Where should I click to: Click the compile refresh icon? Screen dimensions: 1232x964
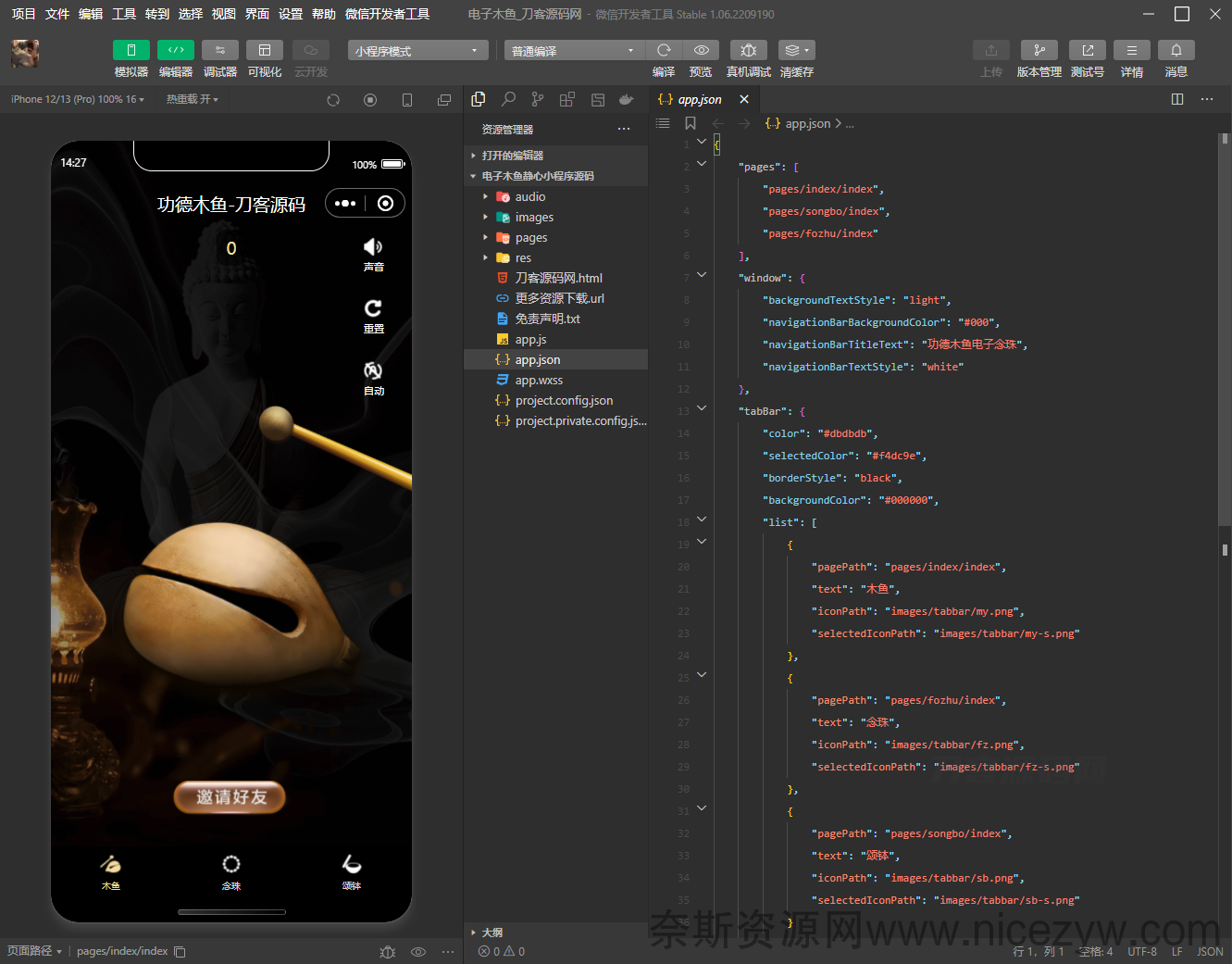click(x=664, y=50)
